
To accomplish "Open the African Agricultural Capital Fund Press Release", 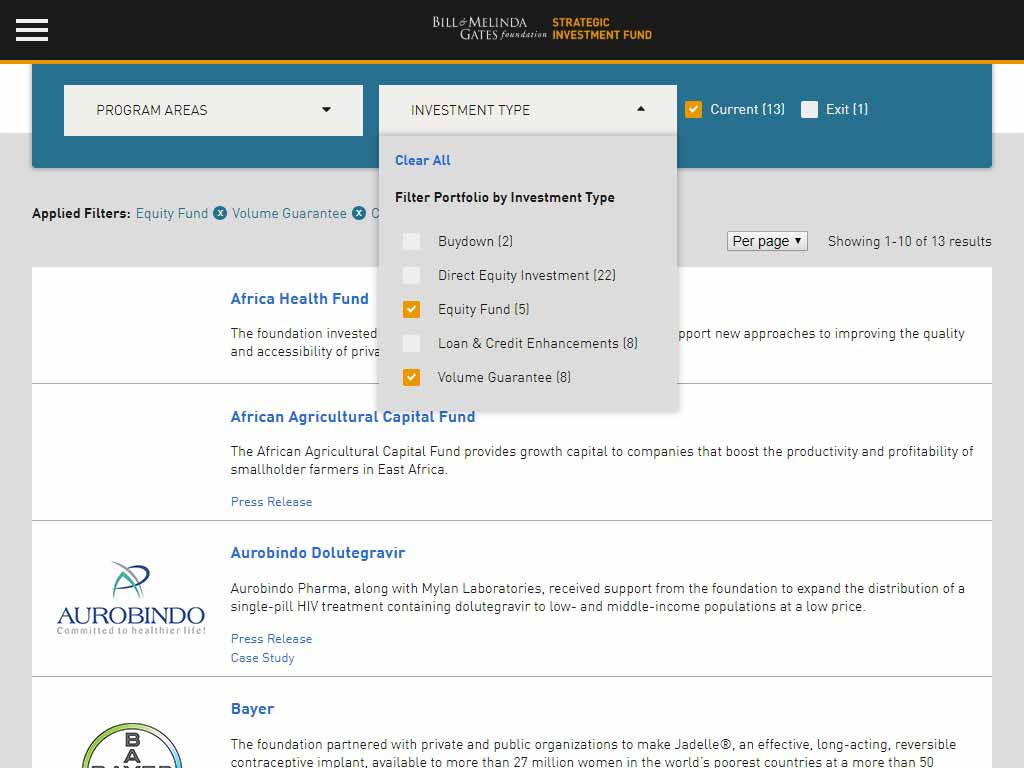I will (x=271, y=501).
